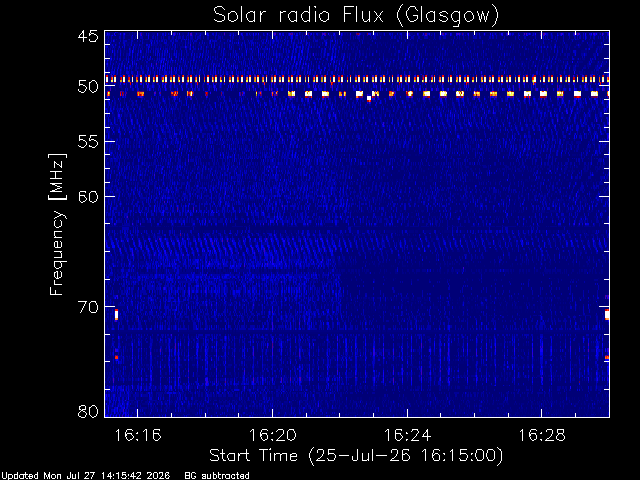Click the red spot near 75 MHz at left edge
Image resolution: width=640 pixels, height=480 pixels.
[x=116, y=358]
